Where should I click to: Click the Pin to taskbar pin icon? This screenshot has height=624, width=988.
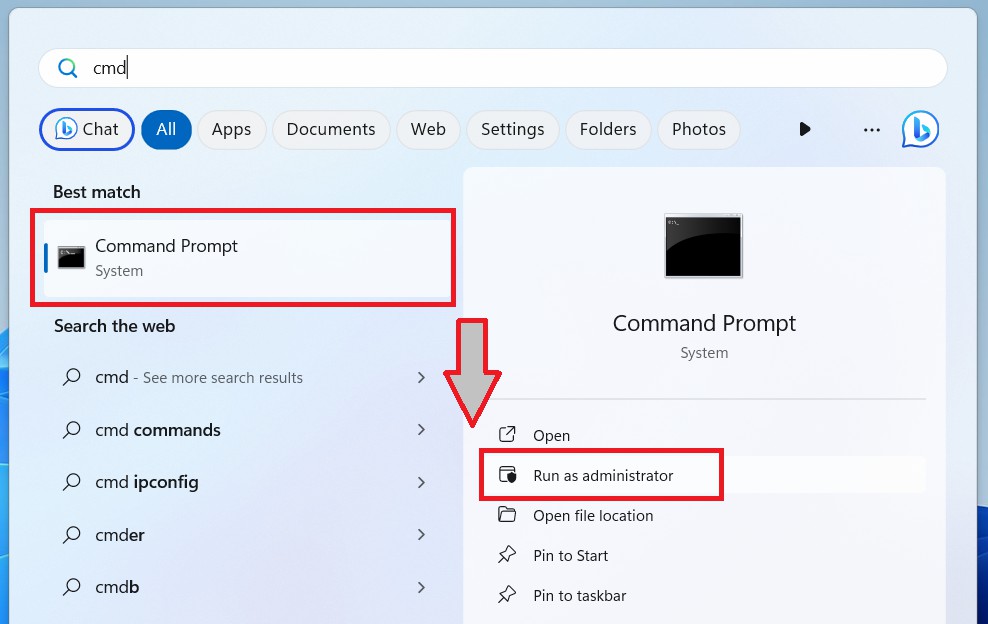pyautogui.click(x=507, y=595)
